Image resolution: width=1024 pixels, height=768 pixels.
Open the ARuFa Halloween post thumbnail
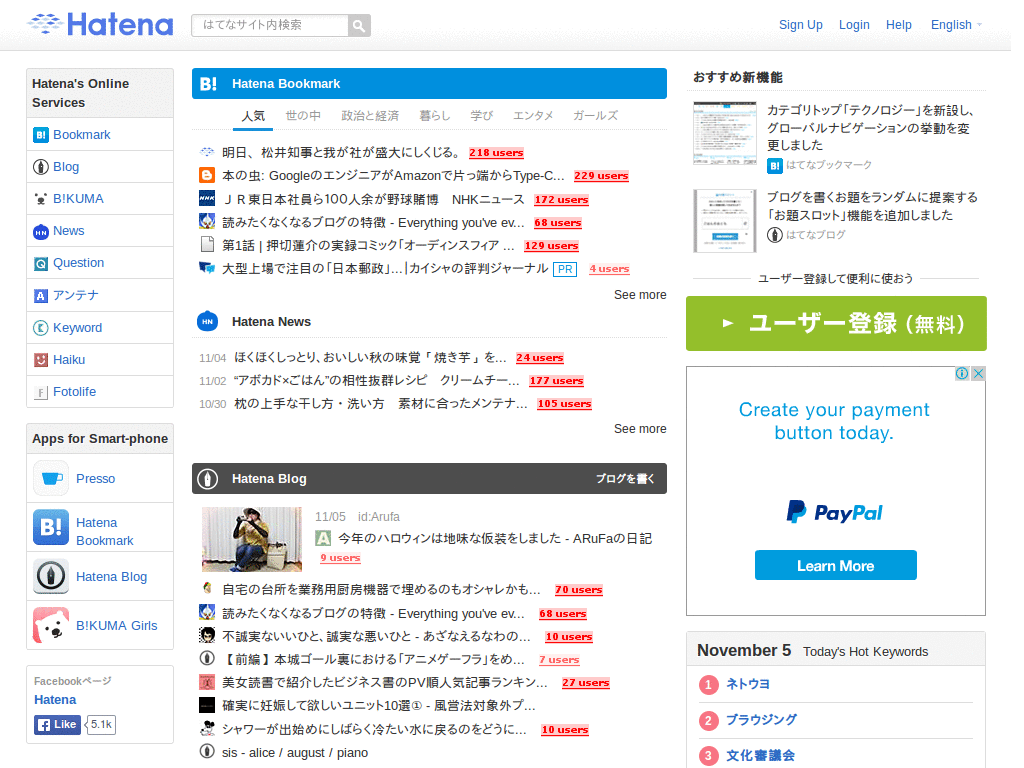(x=252, y=539)
